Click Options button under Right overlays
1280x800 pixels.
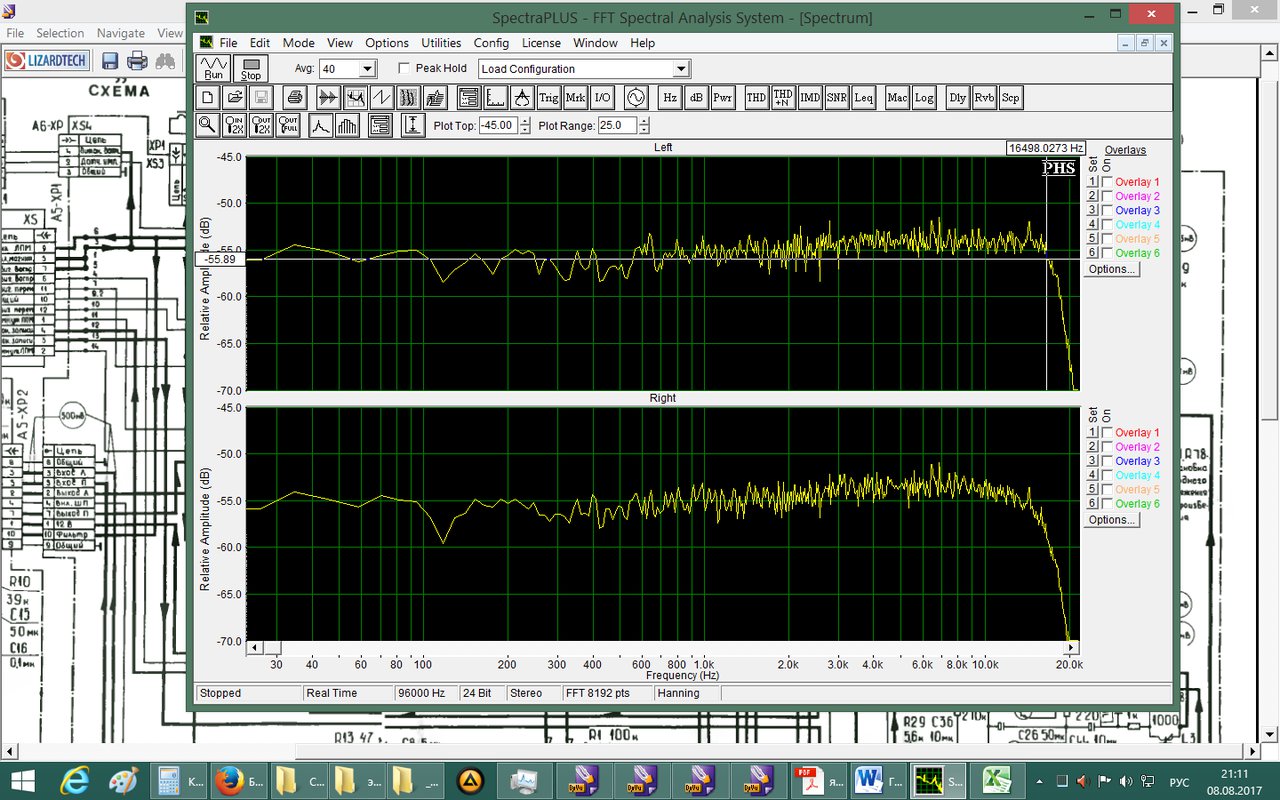coord(1111,520)
